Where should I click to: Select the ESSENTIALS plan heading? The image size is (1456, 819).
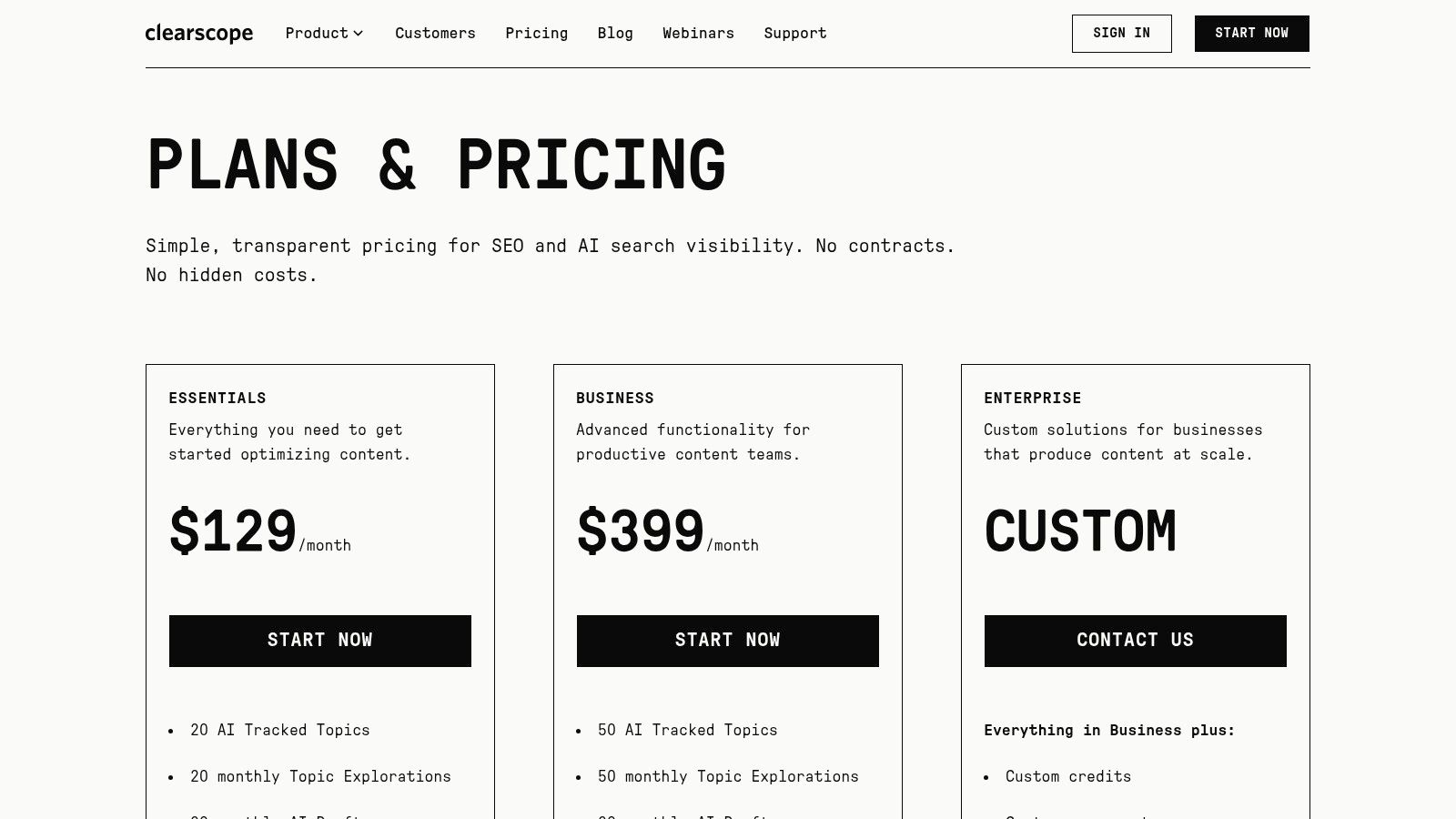point(217,398)
